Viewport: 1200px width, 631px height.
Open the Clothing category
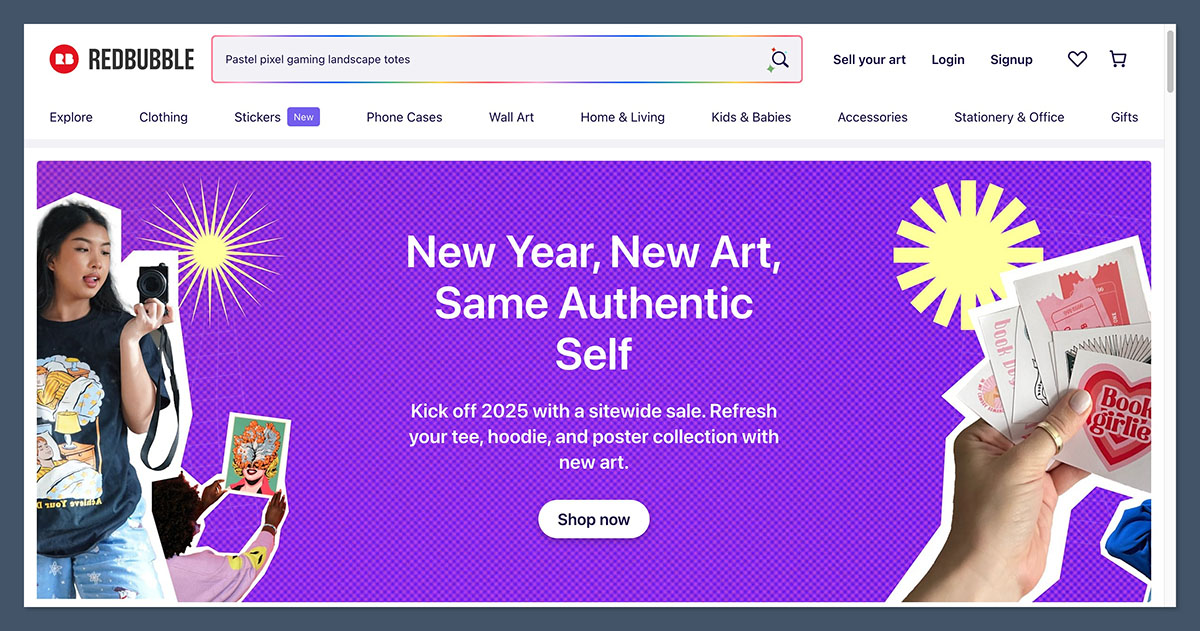(163, 117)
